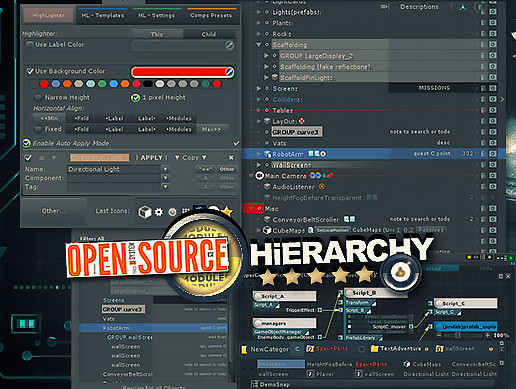Click the cube icon in Last Icons
Image resolution: width=516 pixels, height=389 pixels.
pyautogui.click(x=145, y=212)
